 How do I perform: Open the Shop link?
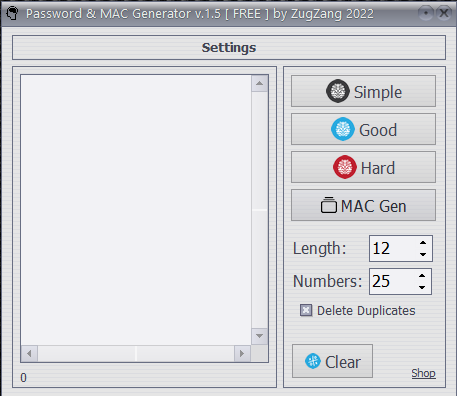pos(423,373)
